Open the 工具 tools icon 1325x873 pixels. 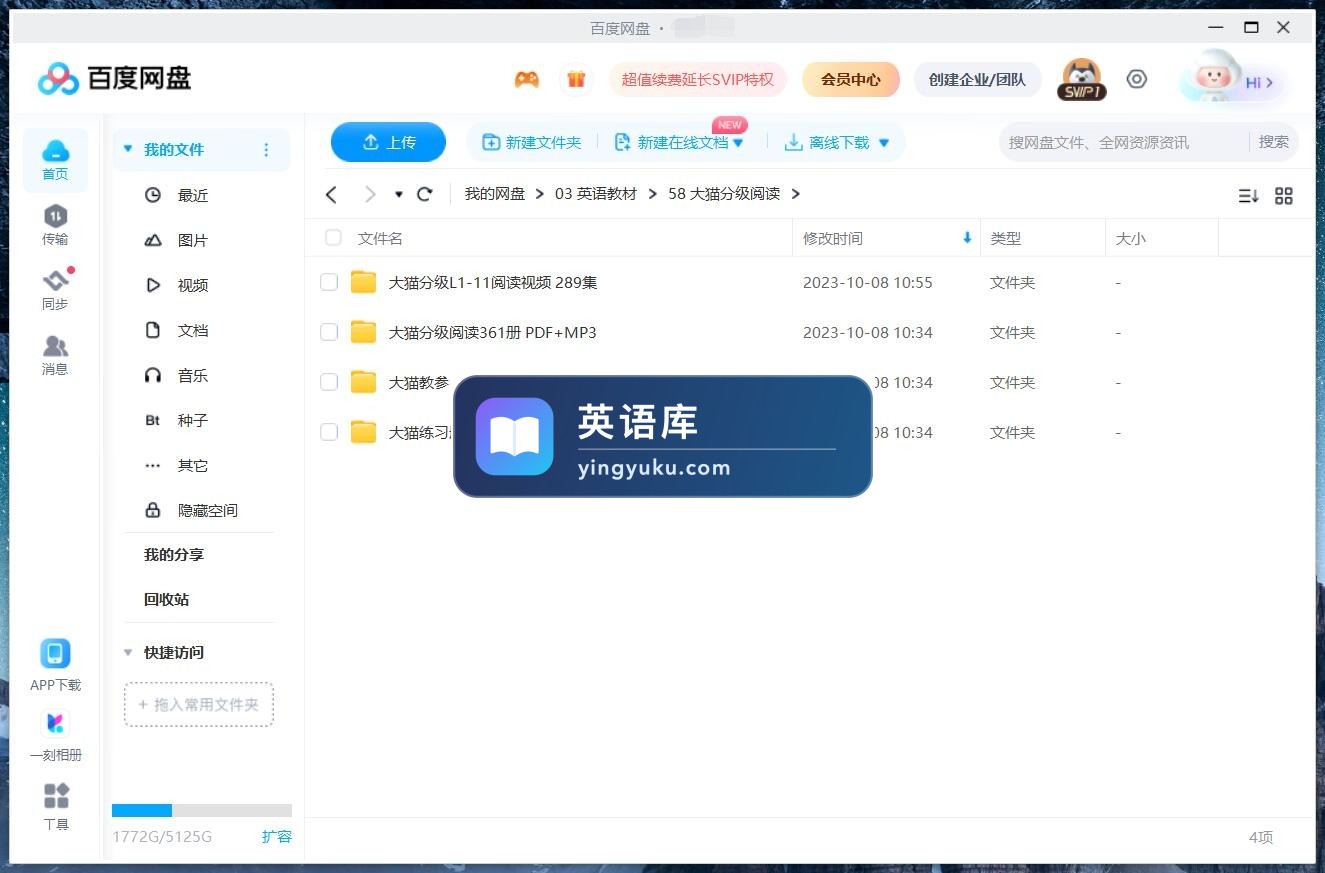56,796
